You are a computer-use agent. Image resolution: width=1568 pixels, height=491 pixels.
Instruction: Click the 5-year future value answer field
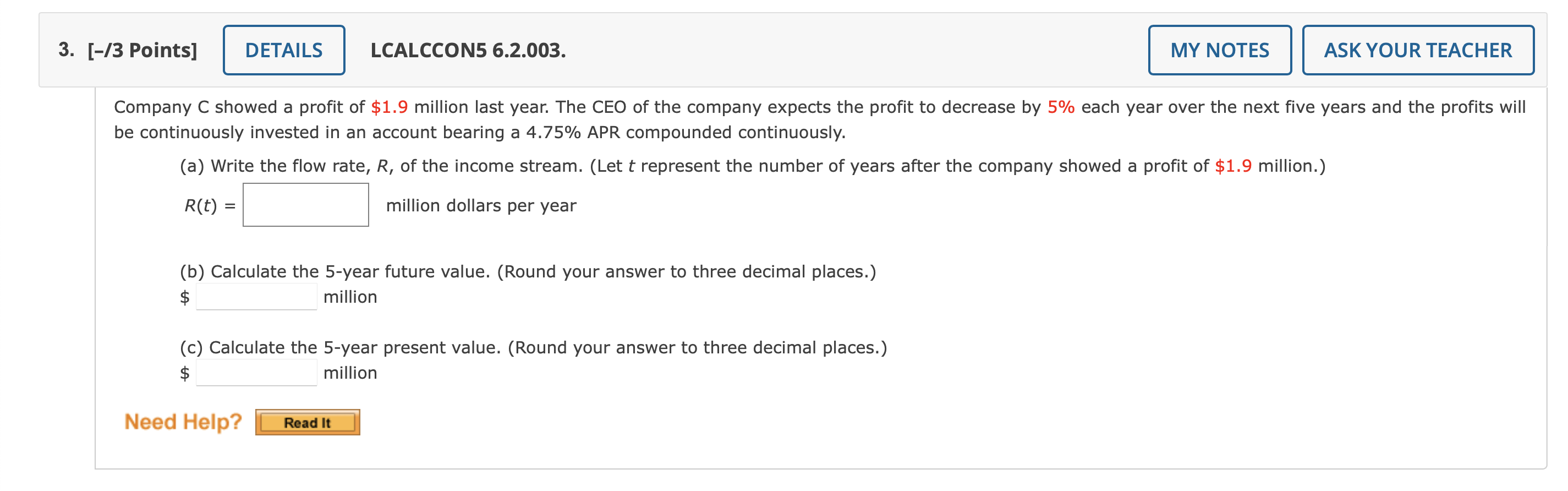click(x=255, y=297)
